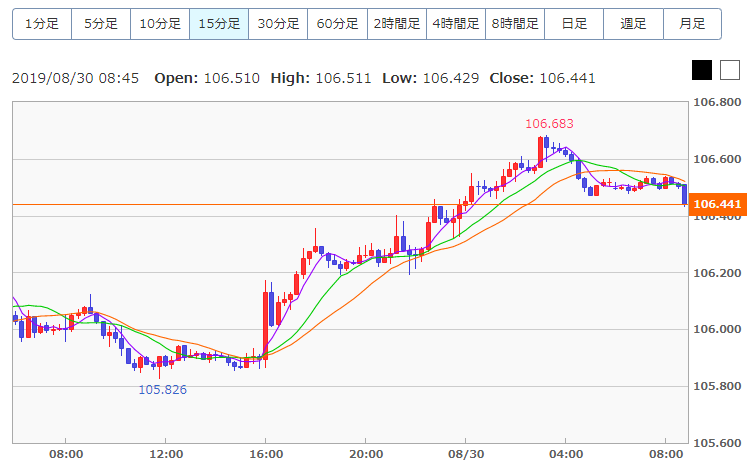This screenshot has height=468, width=752.
Task: Show the monthly 月足 chart
Action: (692, 24)
